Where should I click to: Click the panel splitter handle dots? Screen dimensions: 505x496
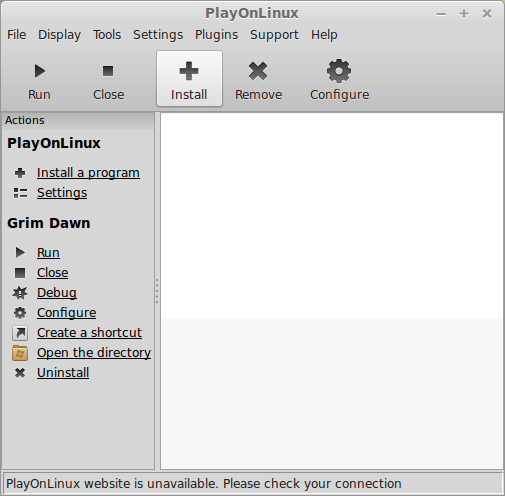pos(157,291)
